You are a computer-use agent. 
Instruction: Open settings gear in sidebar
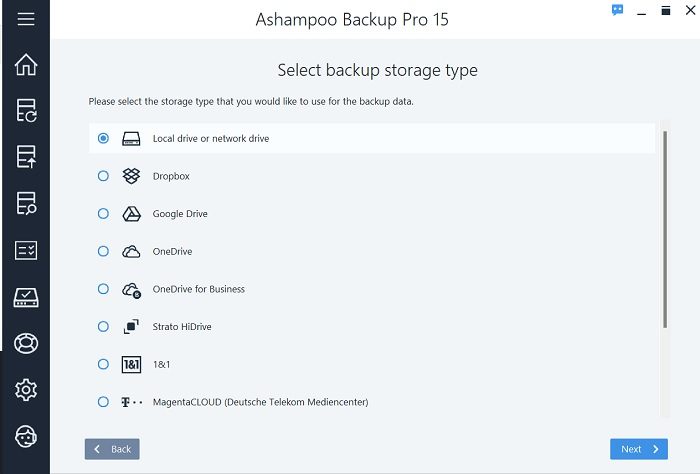point(26,390)
